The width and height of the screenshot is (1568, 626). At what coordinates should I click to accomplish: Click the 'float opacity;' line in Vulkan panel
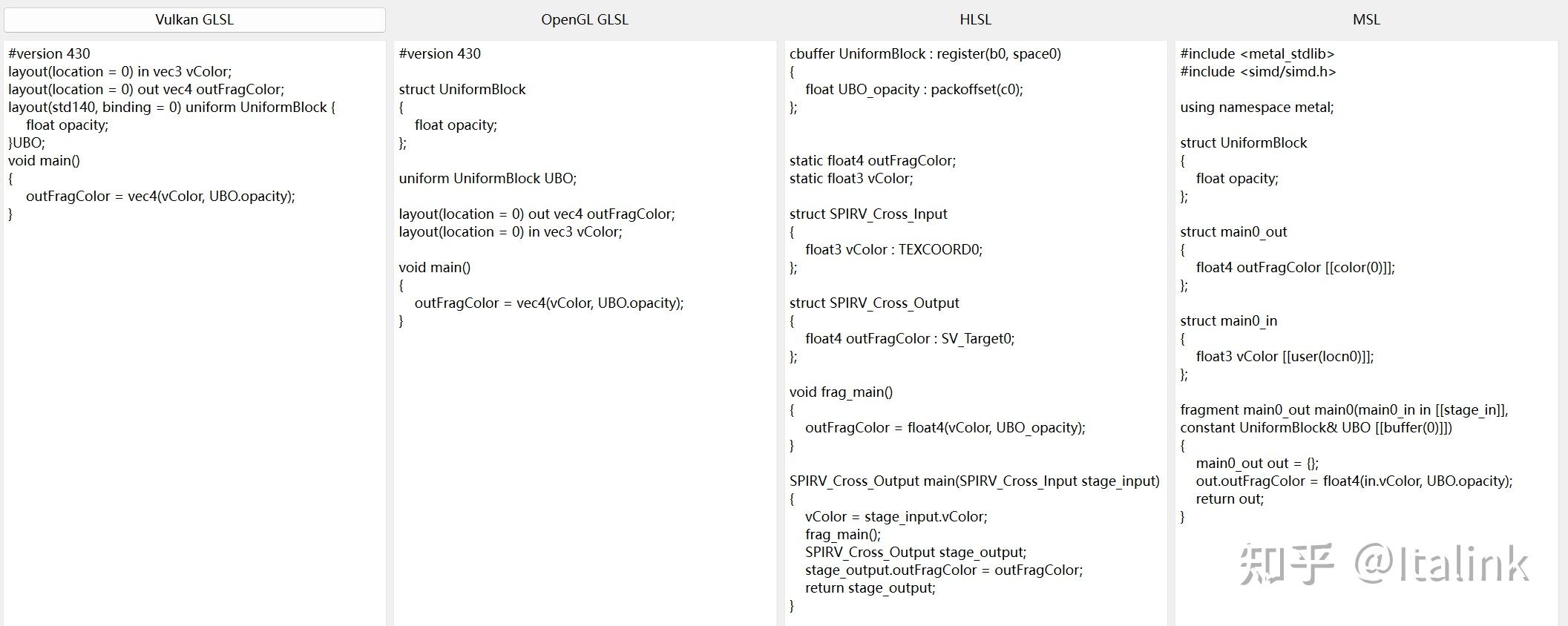point(67,125)
